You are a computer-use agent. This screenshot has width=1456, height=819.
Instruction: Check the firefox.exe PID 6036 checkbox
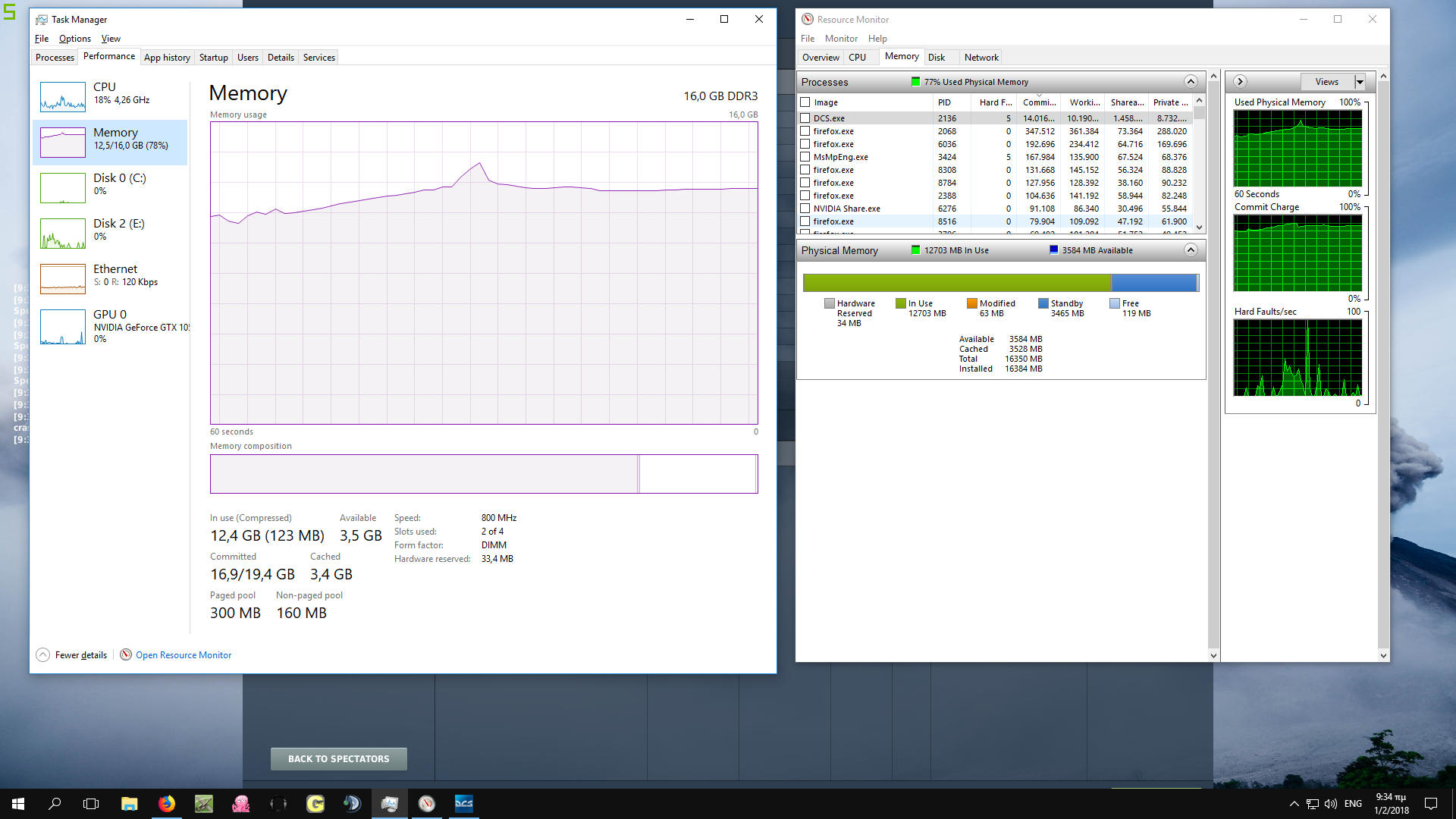coord(805,144)
